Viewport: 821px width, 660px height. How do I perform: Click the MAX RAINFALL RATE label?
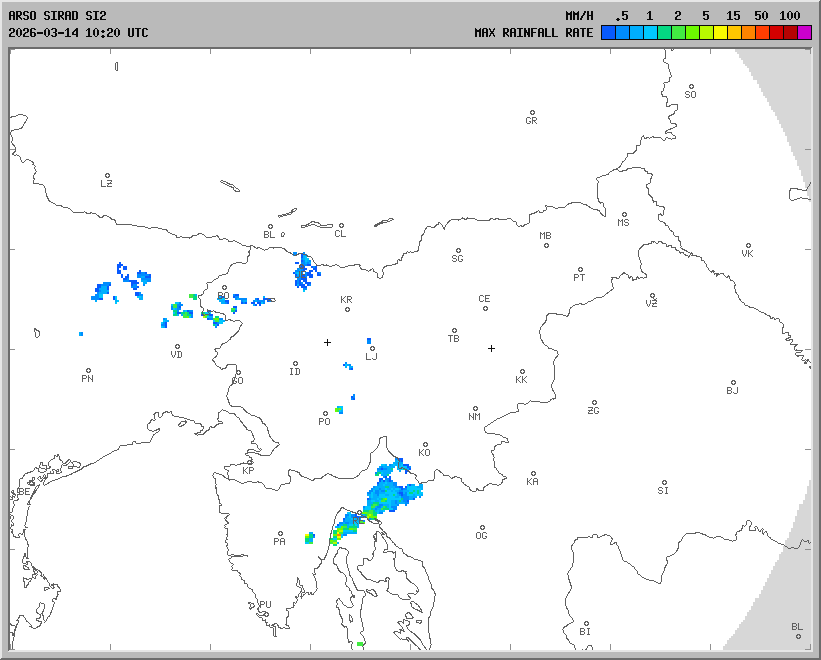[x=533, y=33]
